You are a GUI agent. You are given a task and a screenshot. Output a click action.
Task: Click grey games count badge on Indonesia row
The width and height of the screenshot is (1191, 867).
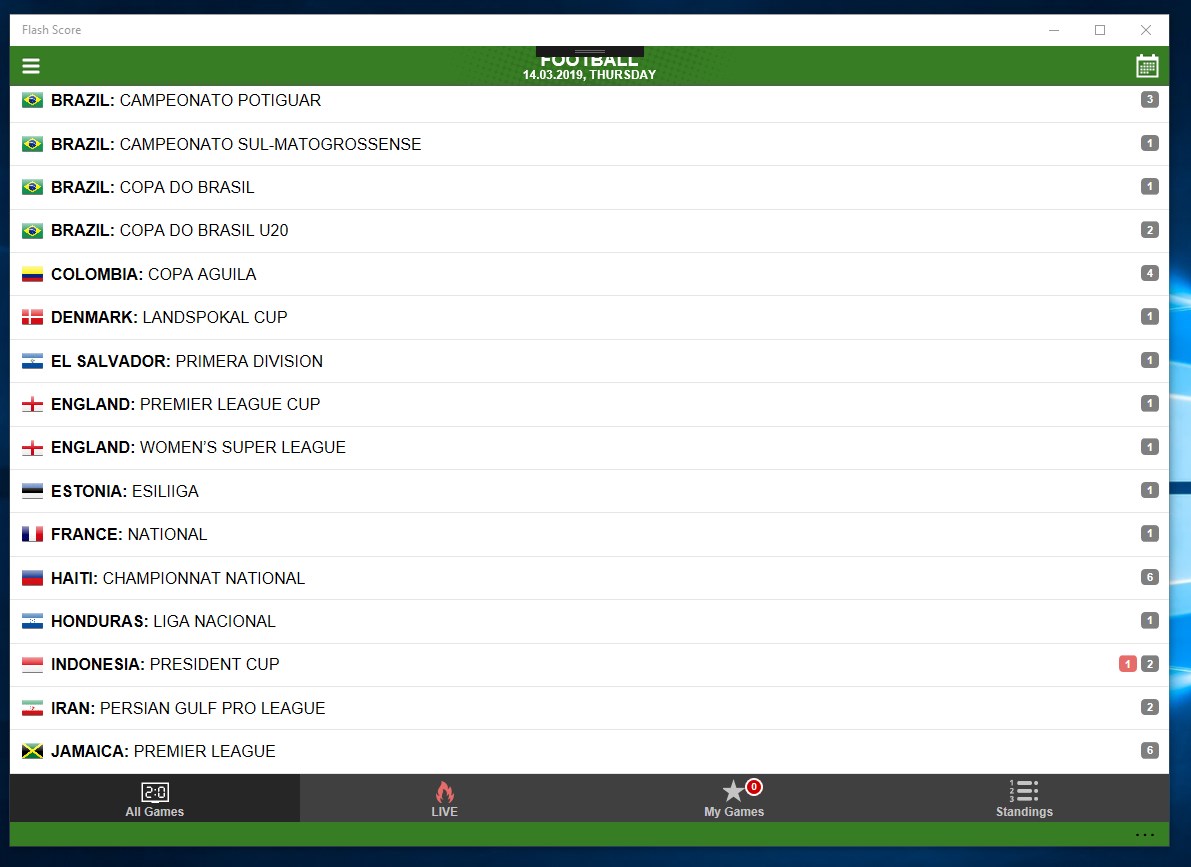pos(1150,664)
